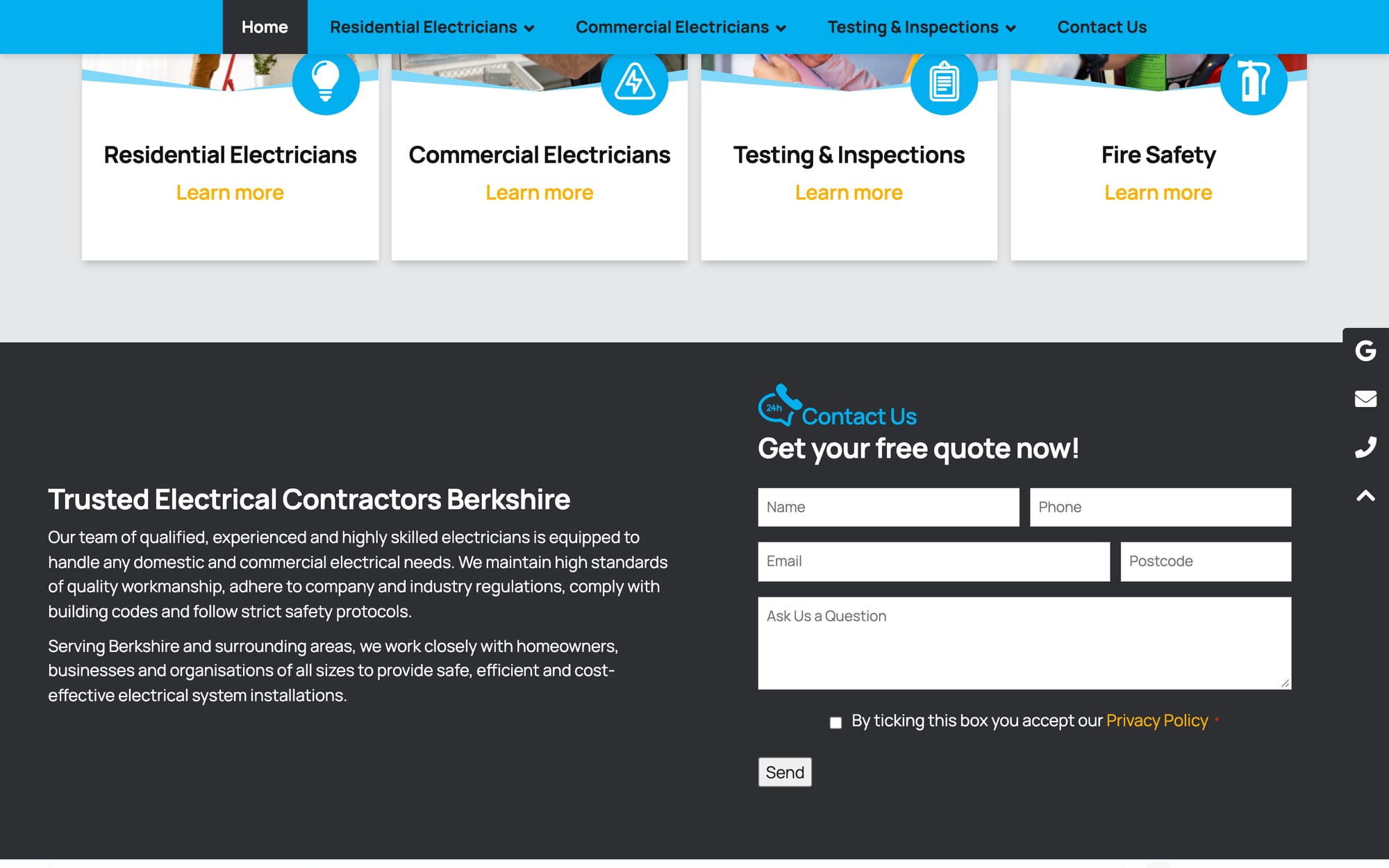Open Contact Us in the navigation bar
The image size is (1389, 868).
coord(1101,27)
